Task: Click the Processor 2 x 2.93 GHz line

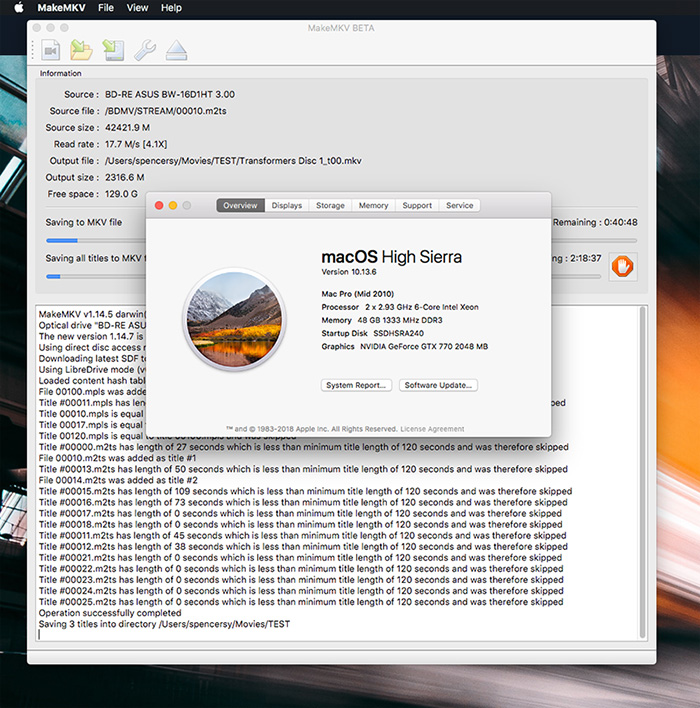Action: coord(400,307)
